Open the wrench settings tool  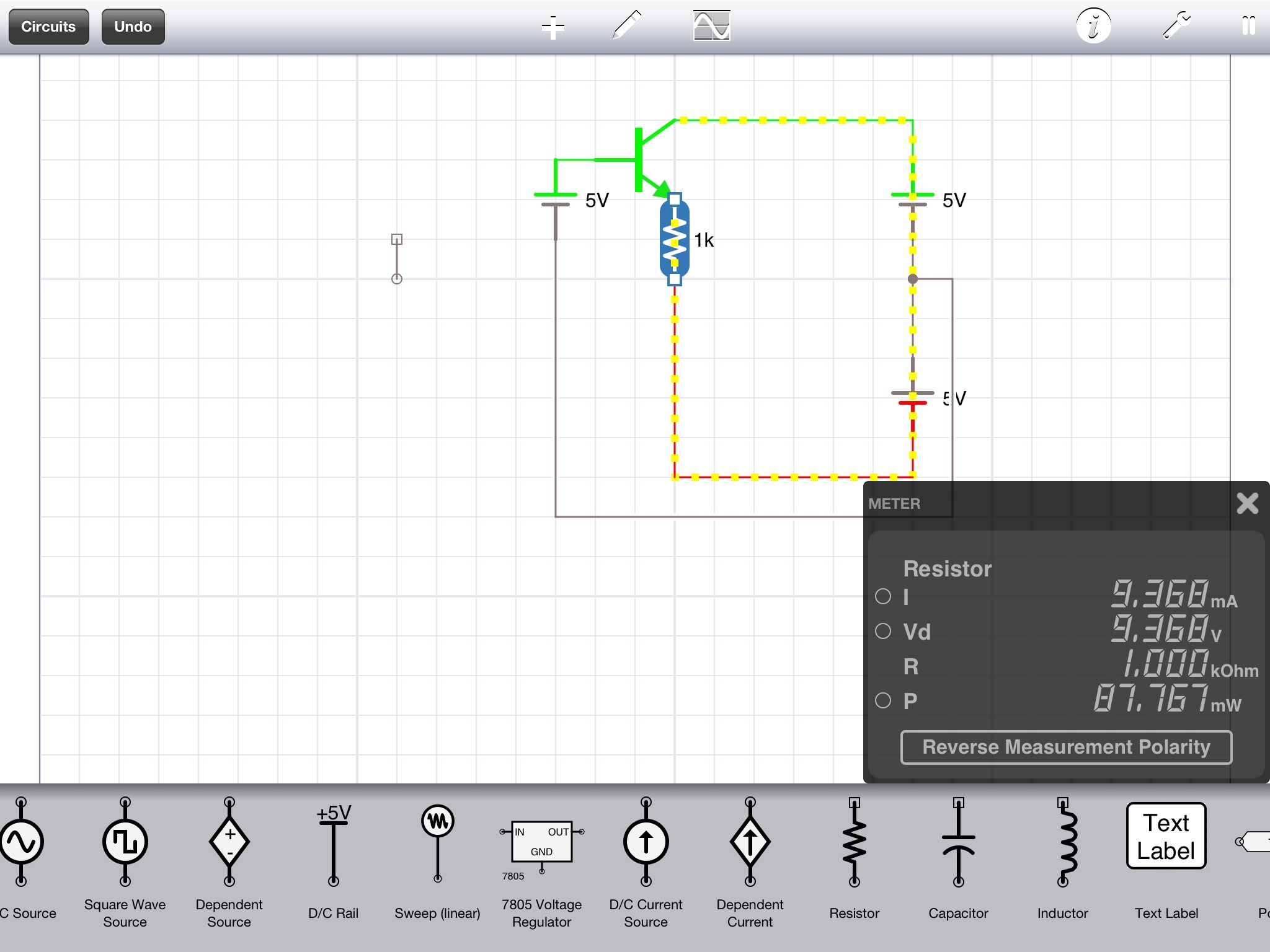click(1176, 26)
